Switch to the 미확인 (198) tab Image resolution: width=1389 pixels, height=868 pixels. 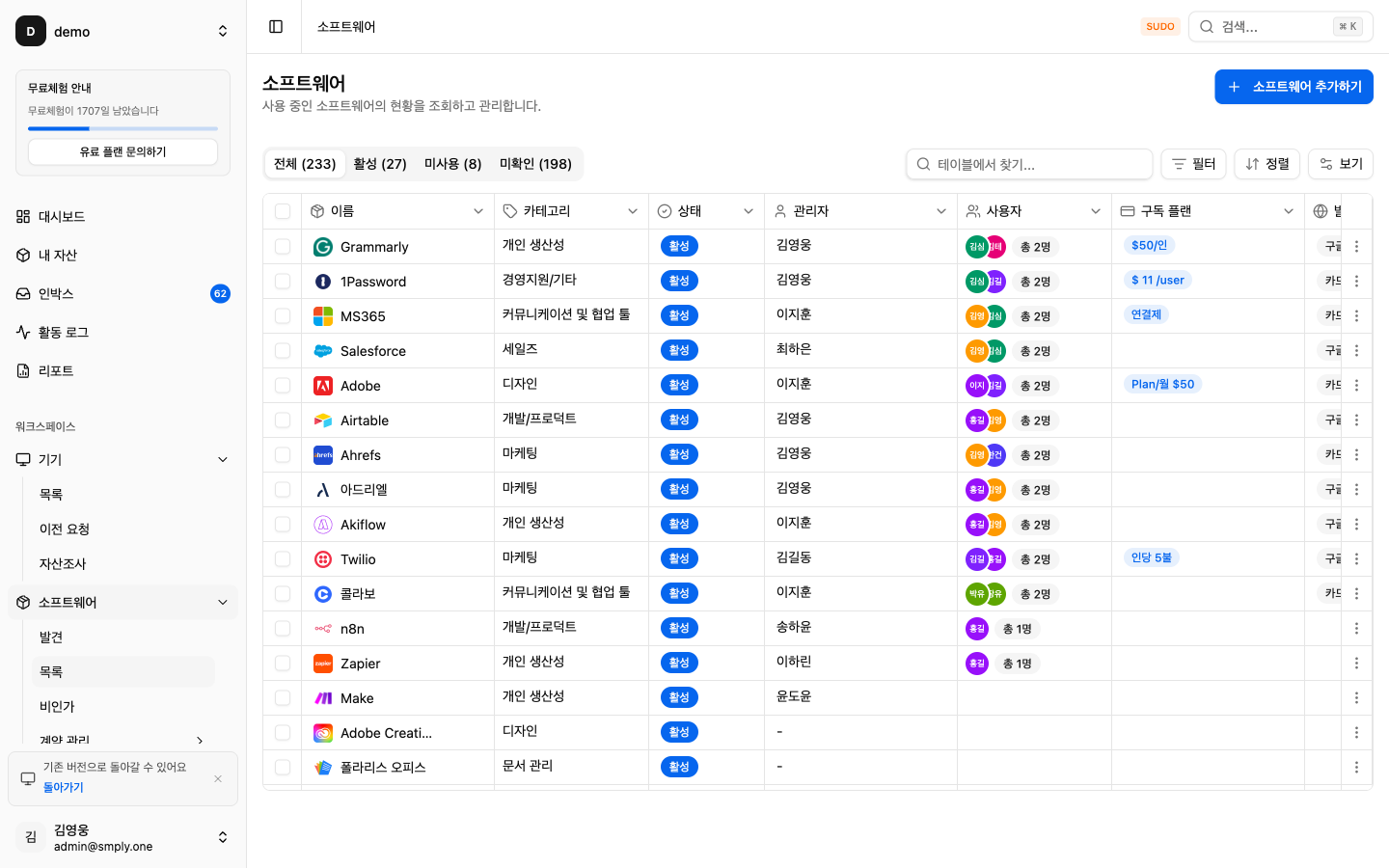[535, 164]
